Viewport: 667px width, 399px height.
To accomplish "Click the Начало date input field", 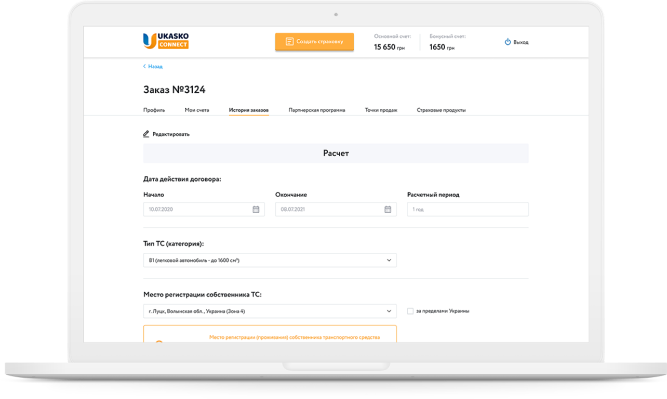I will (x=204, y=209).
